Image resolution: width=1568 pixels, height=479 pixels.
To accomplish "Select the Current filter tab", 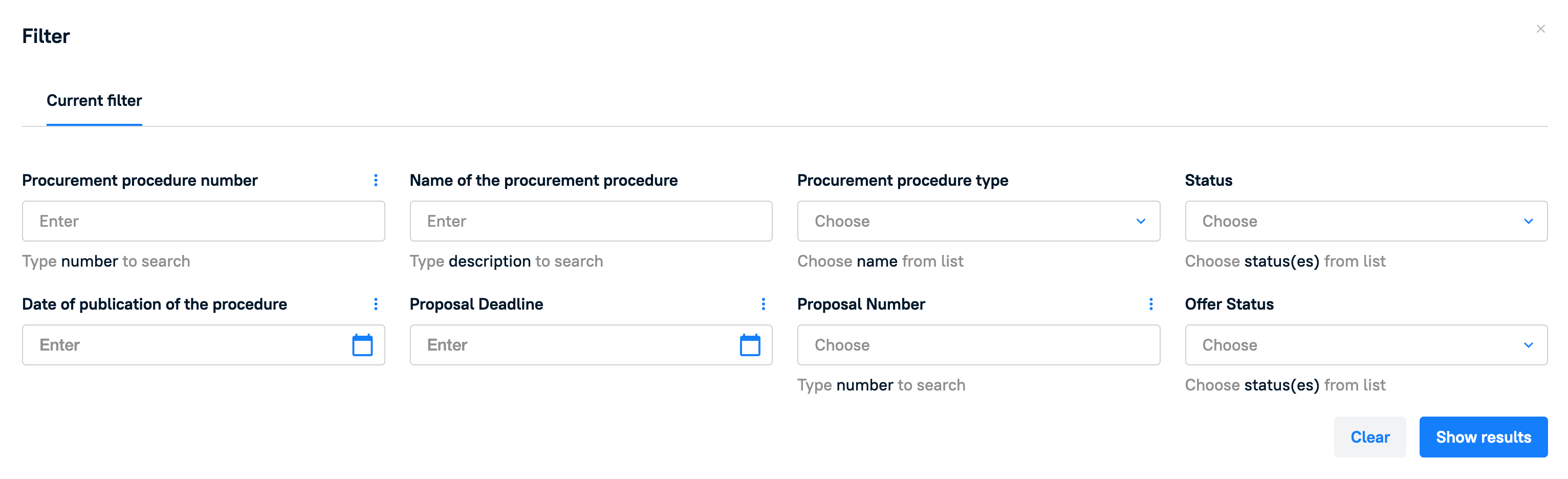I will point(94,100).
